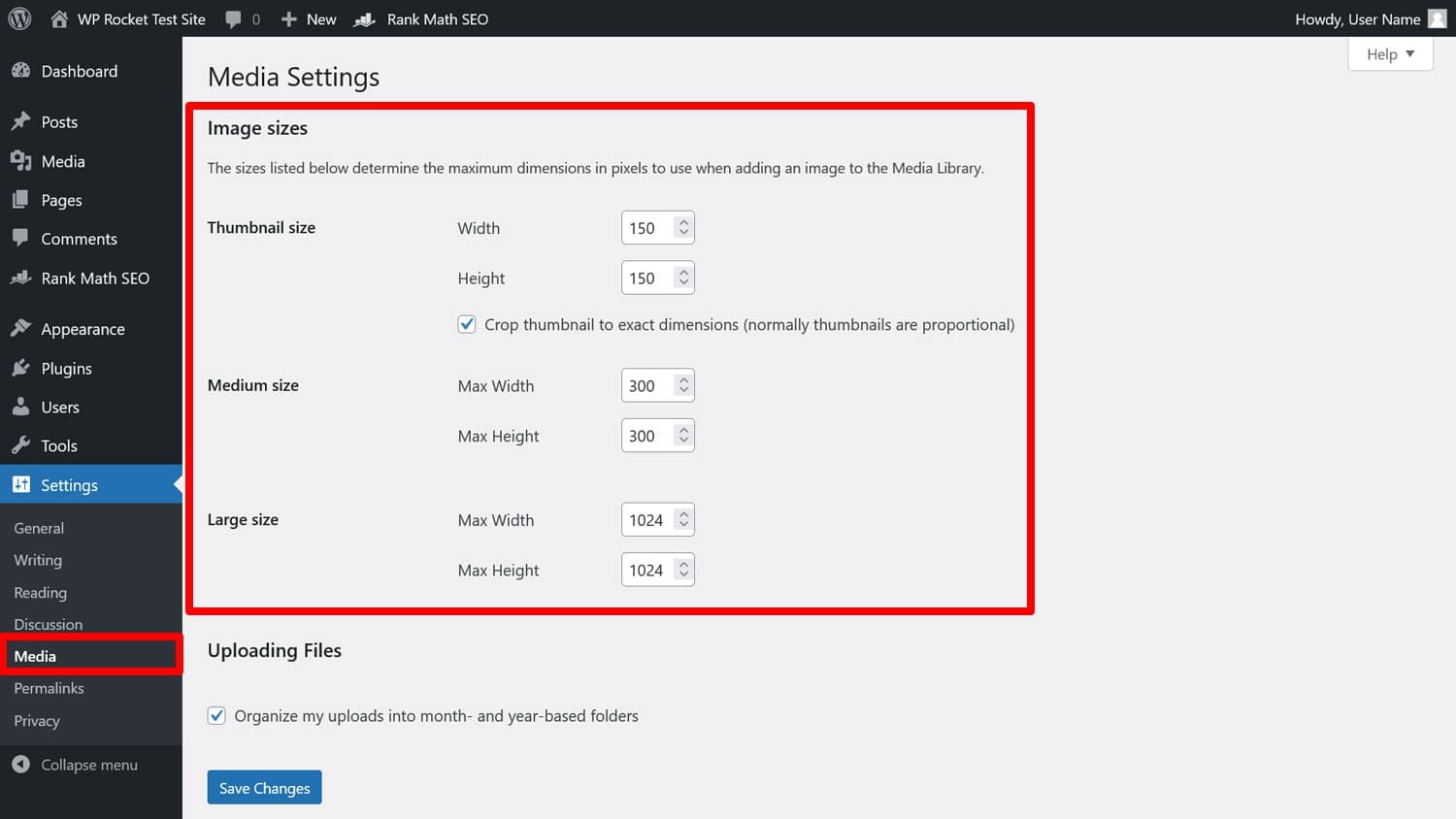Image resolution: width=1456 pixels, height=819 pixels.
Task: Click the Rank Math SEO toolbar icon
Action: click(363, 18)
